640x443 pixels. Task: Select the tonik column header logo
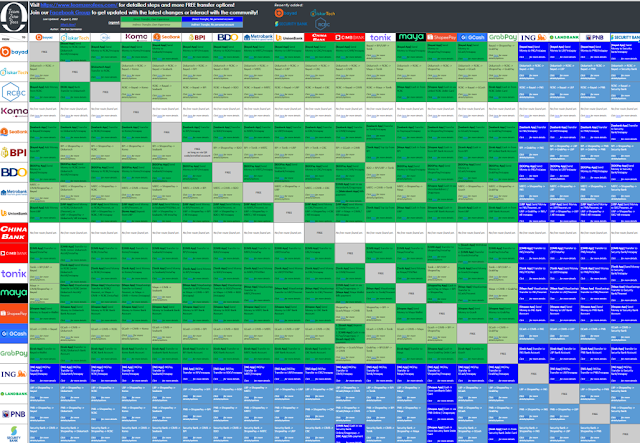[380, 37]
